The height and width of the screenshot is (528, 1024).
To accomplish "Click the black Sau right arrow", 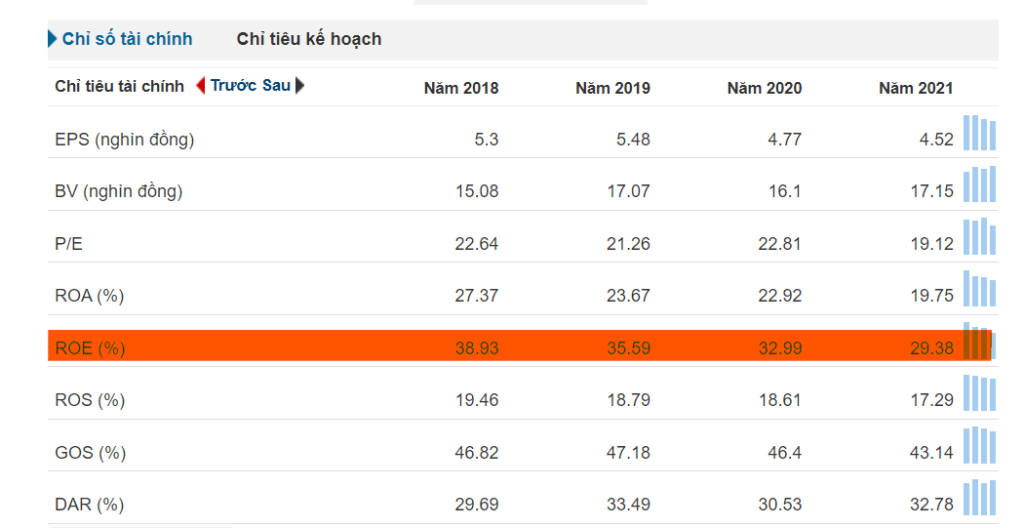I will 300,86.
